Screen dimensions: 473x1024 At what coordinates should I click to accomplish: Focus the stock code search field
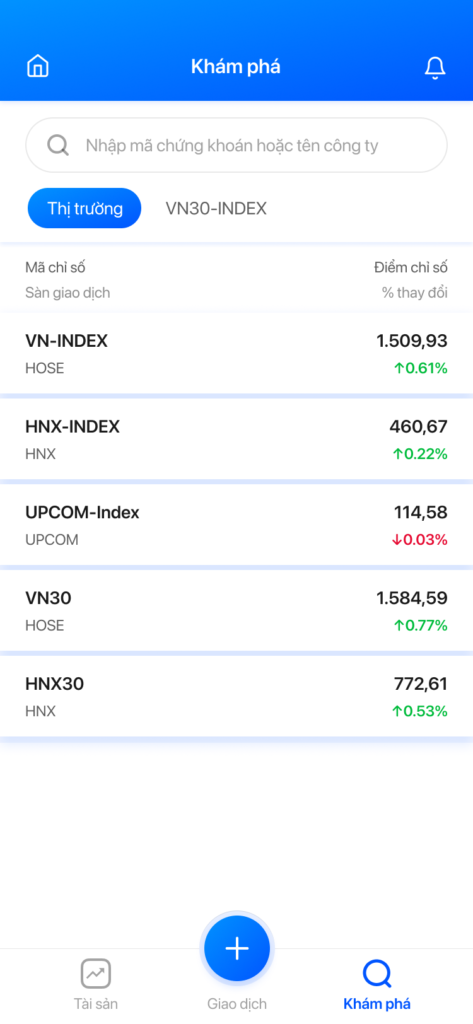pos(236,145)
